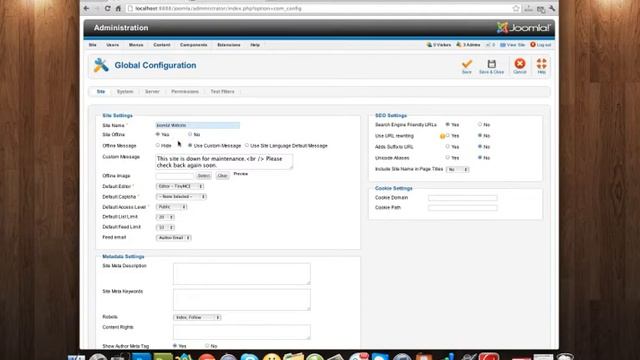
Task: Click the Content Rights textarea
Action: click(242, 332)
